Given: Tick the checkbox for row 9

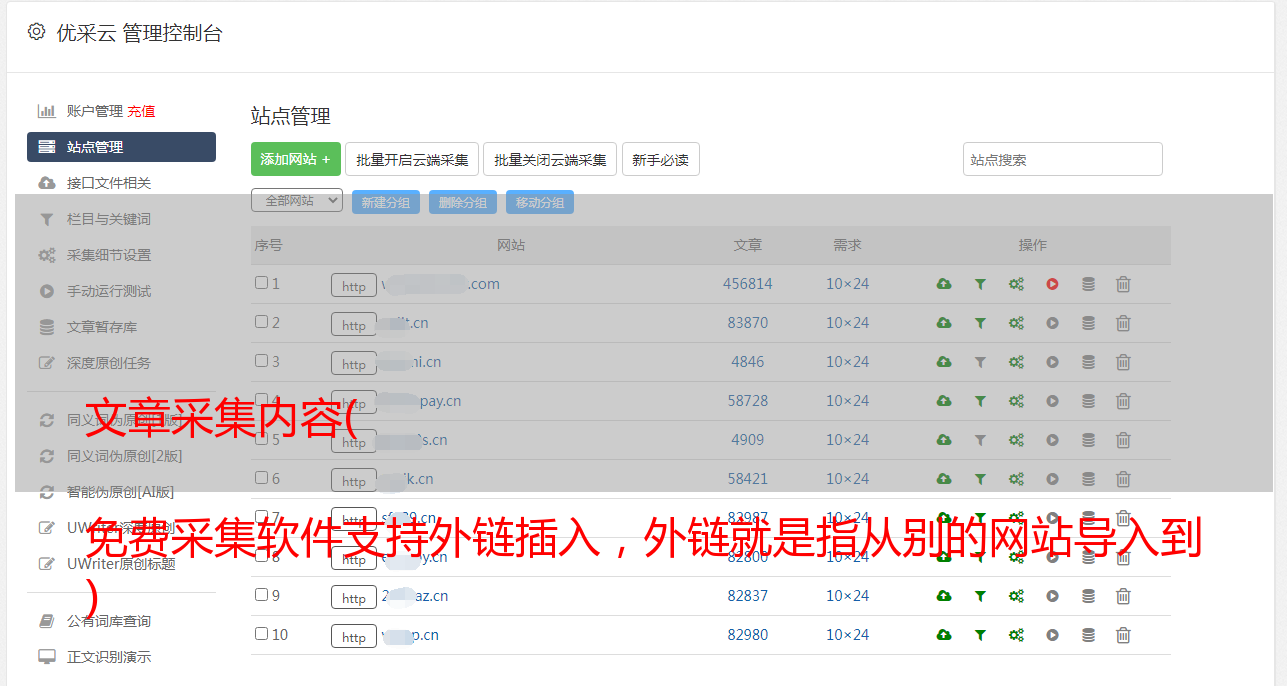Looking at the screenshot, I should pyautogui.click(x=261, y=595).
